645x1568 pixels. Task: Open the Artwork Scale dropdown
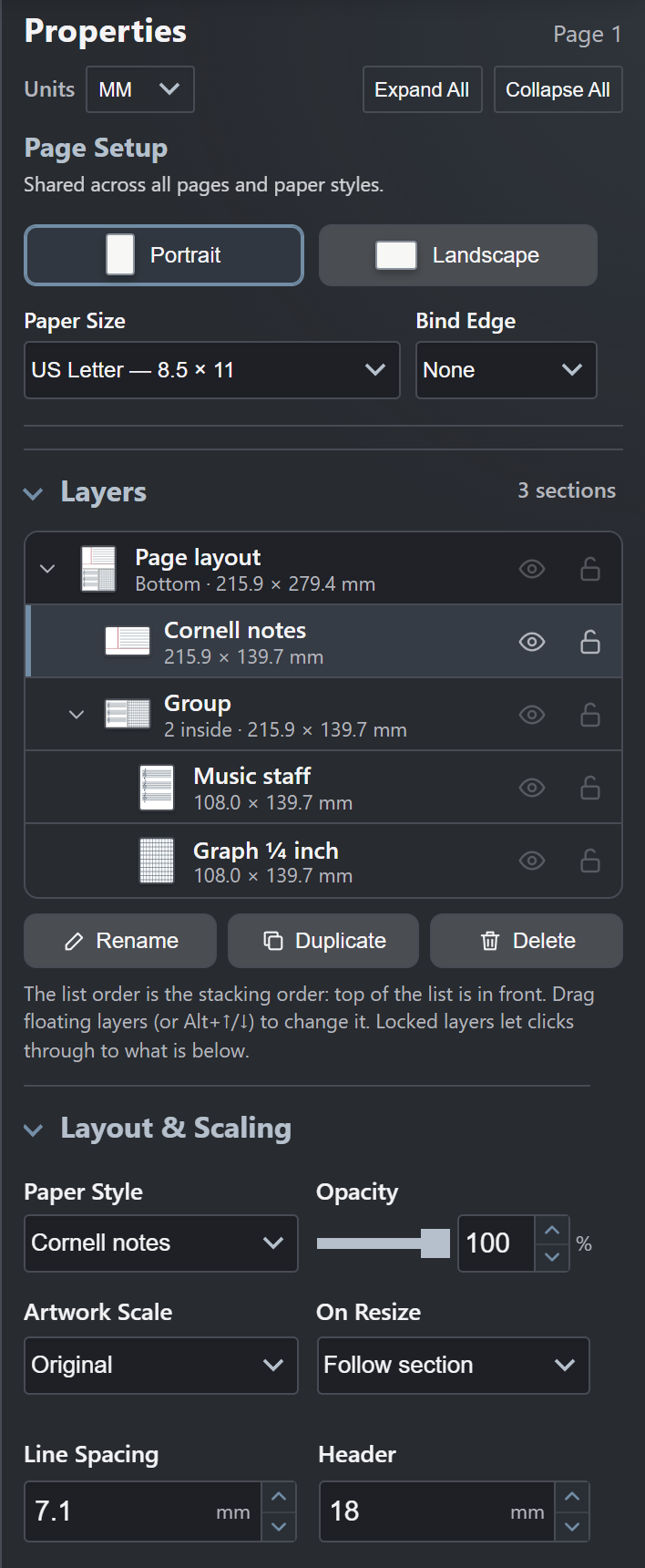[x=161, y=1366]
